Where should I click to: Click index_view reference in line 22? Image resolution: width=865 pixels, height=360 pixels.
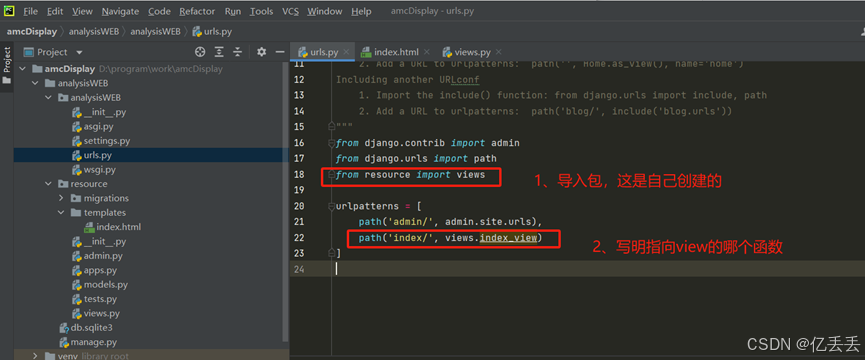coord(509,238)
